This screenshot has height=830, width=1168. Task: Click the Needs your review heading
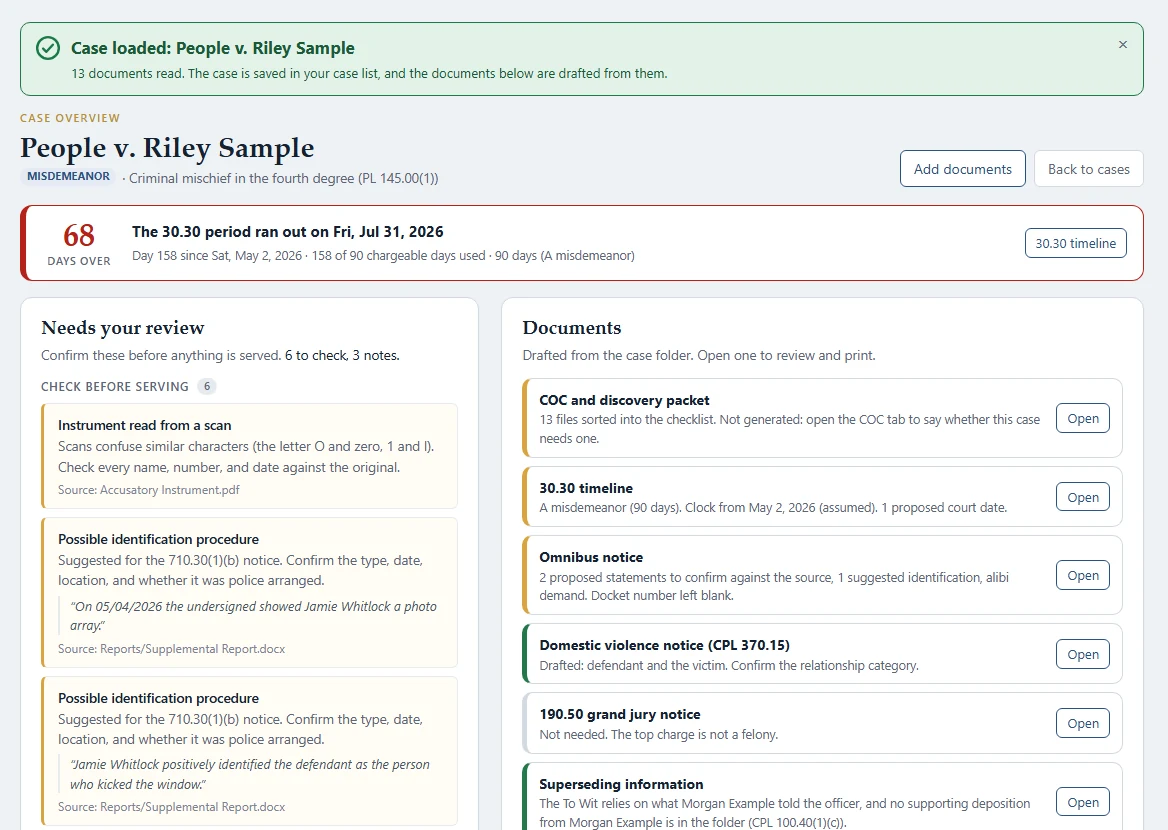click(x=123, y=328)
